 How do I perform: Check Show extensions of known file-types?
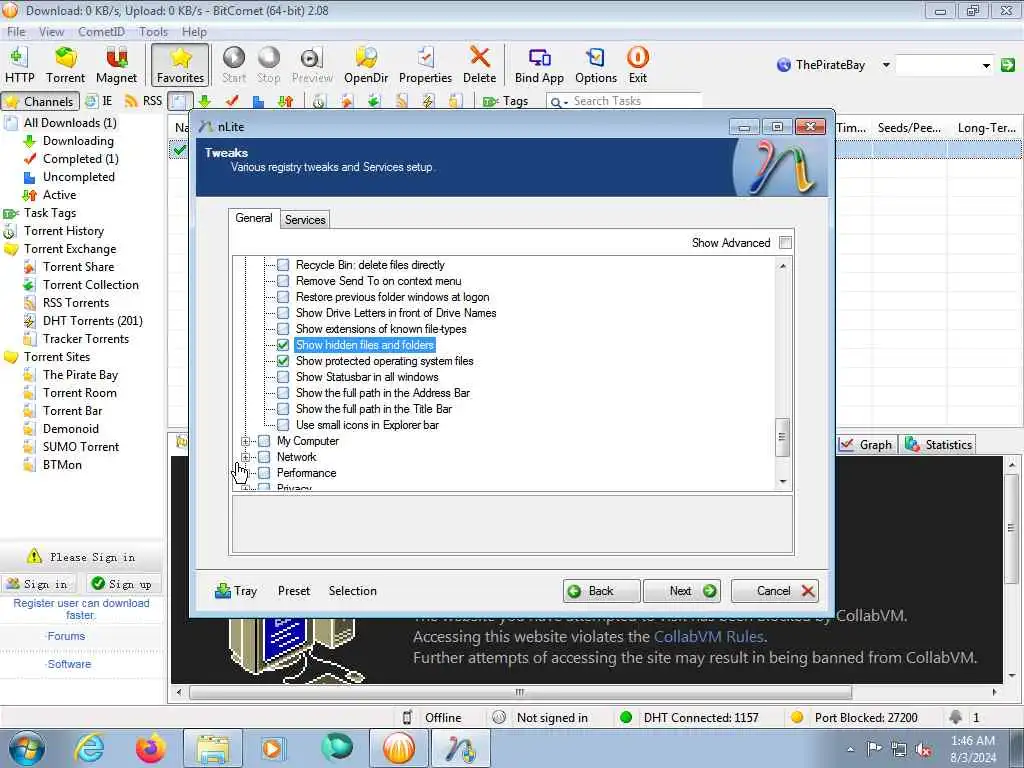283,328
